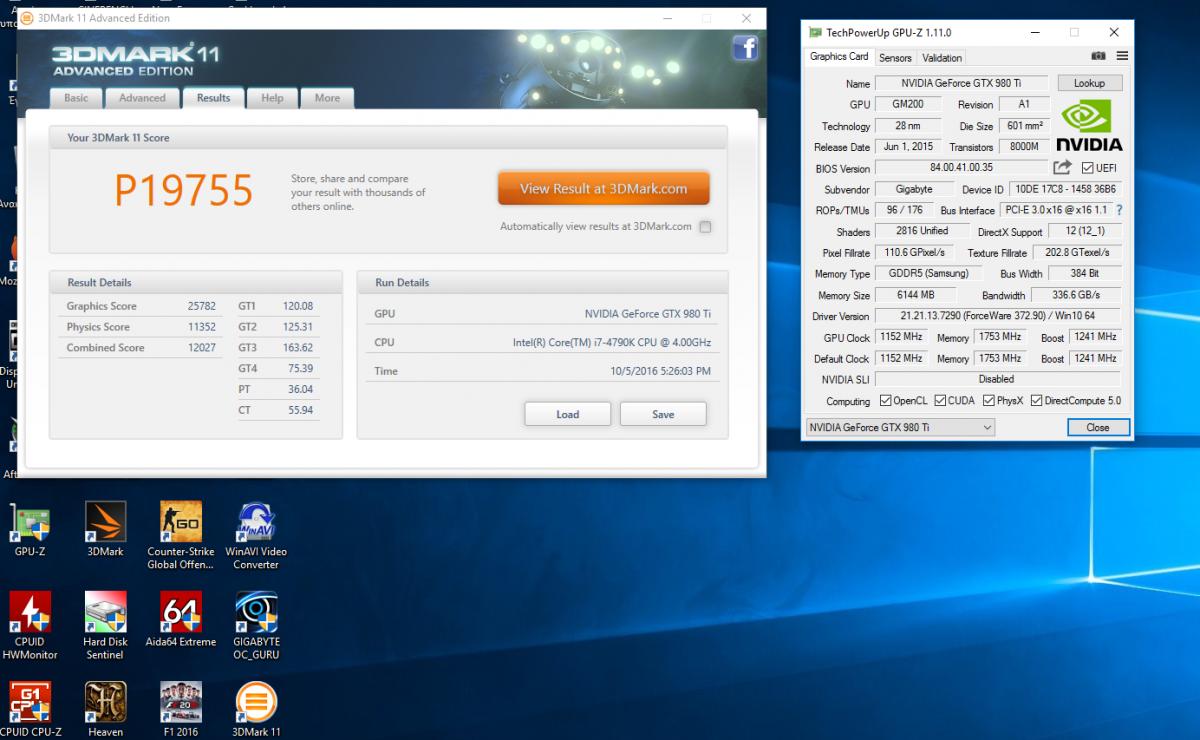The width and height of the screenshot is (1200, 740).
Task: Click the BIOS Version field 84.00.41.00.35
Action: pos(961,168)
